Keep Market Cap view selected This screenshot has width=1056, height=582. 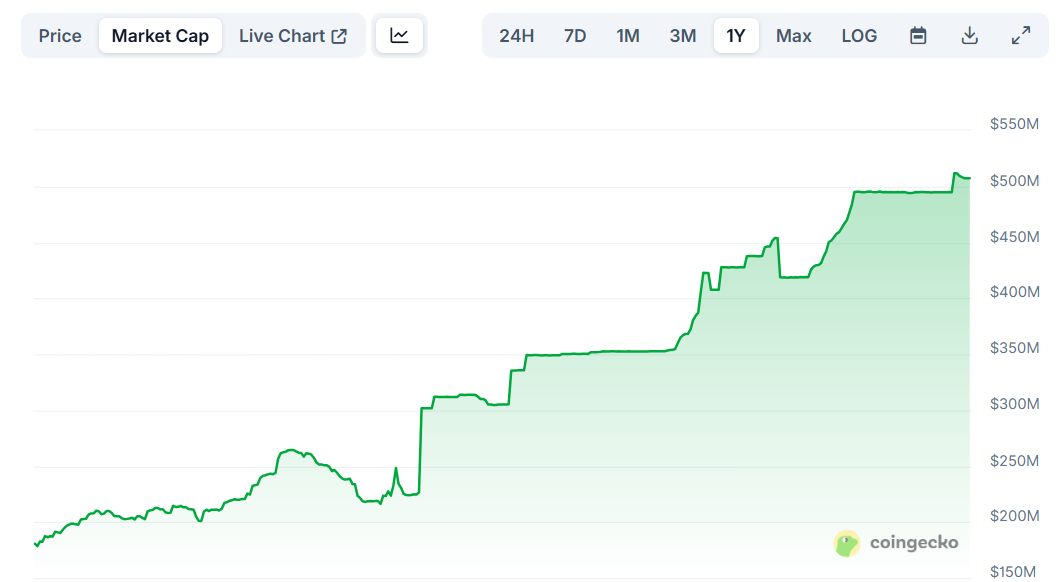click(160, 35)
